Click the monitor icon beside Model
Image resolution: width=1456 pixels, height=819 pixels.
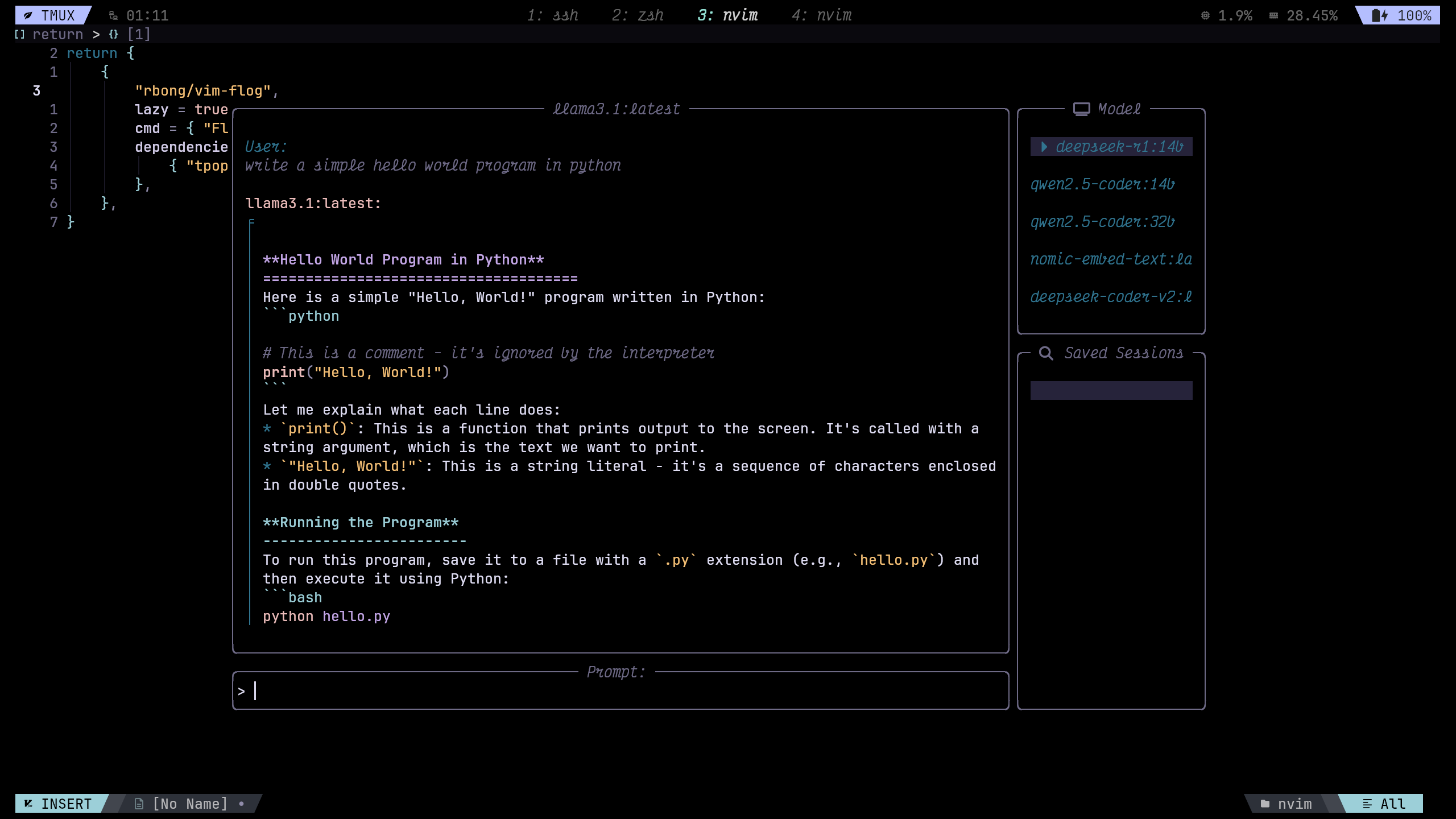point(1081,109)
